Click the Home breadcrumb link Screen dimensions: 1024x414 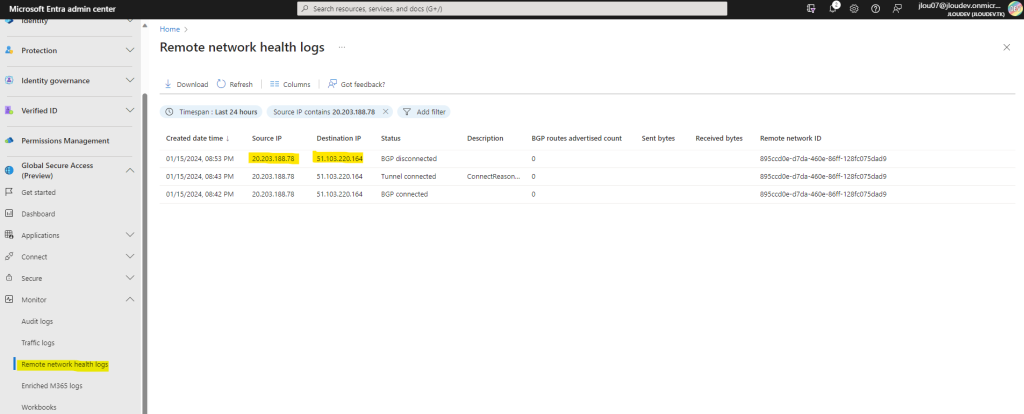click(x=170, y=29)
